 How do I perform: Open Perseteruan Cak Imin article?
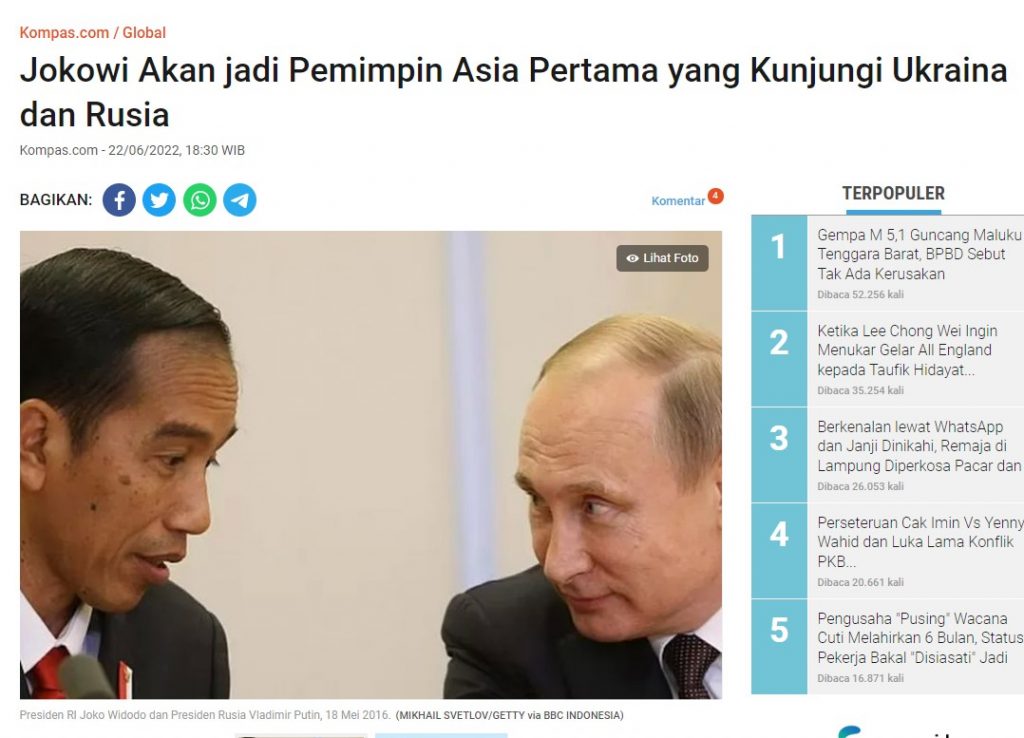920,542
